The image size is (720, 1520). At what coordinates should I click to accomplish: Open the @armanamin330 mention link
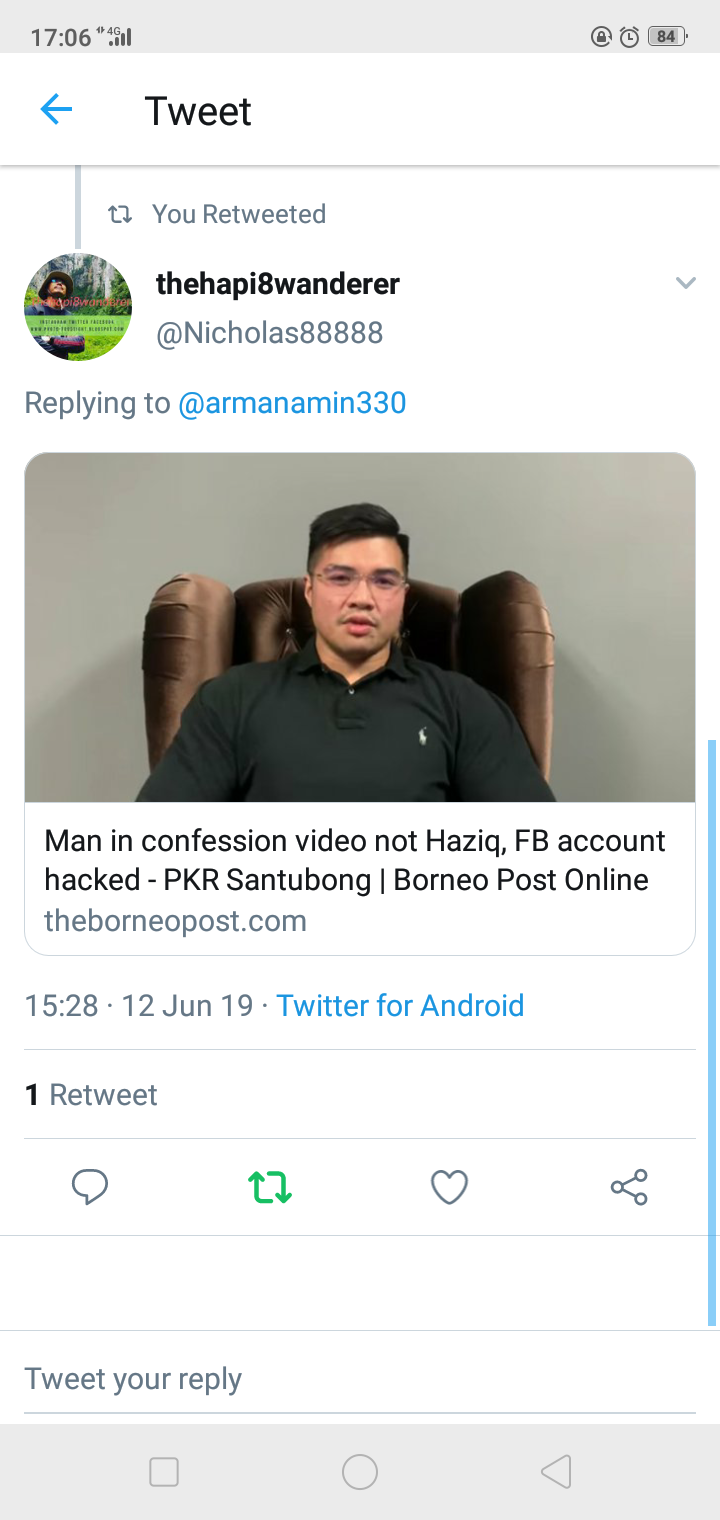(292, 403)
